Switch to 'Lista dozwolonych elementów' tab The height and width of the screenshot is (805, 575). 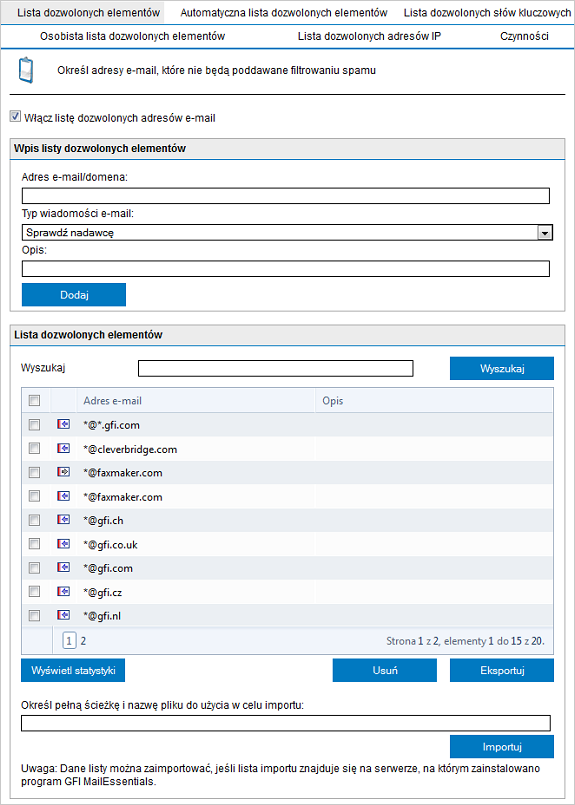pos(88,13)
